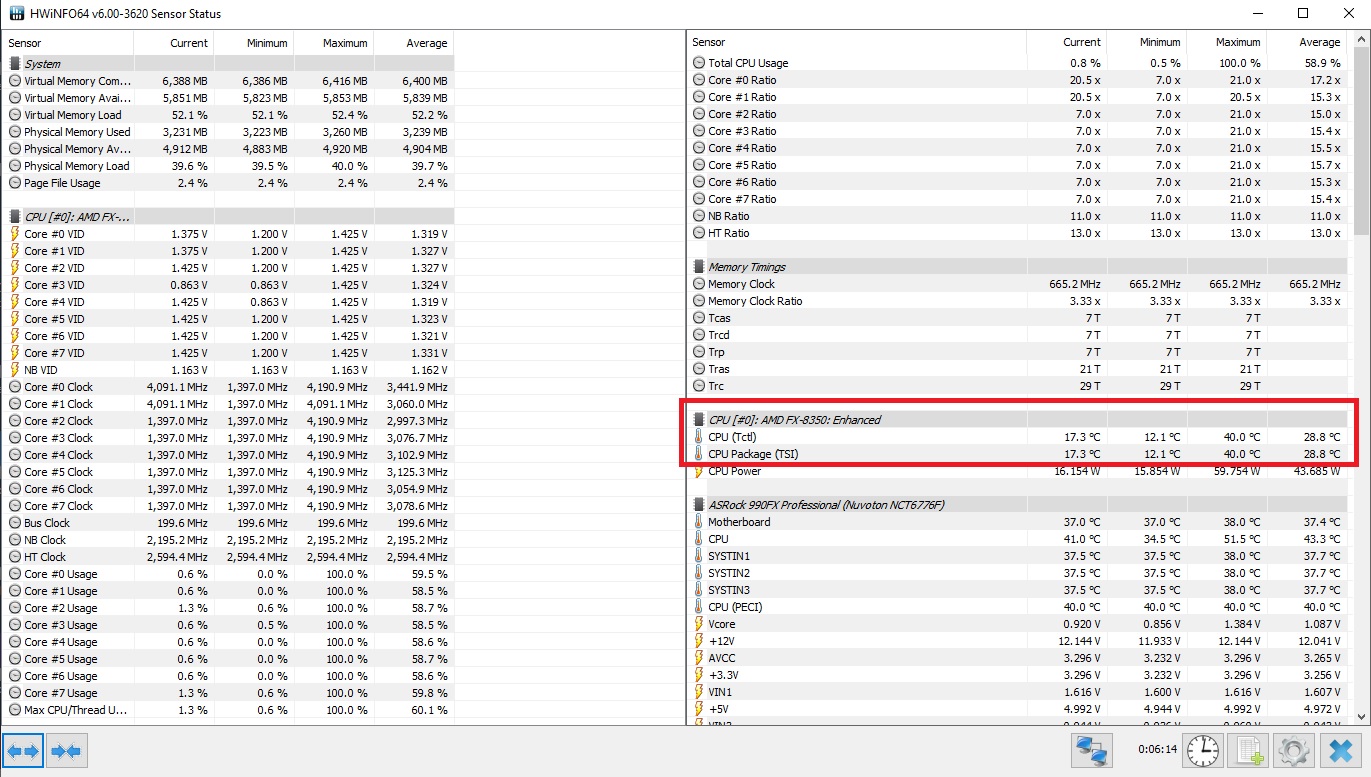Select the SYSTIN2 row label
Screen dimensions: 1371x777
(729, 573)
